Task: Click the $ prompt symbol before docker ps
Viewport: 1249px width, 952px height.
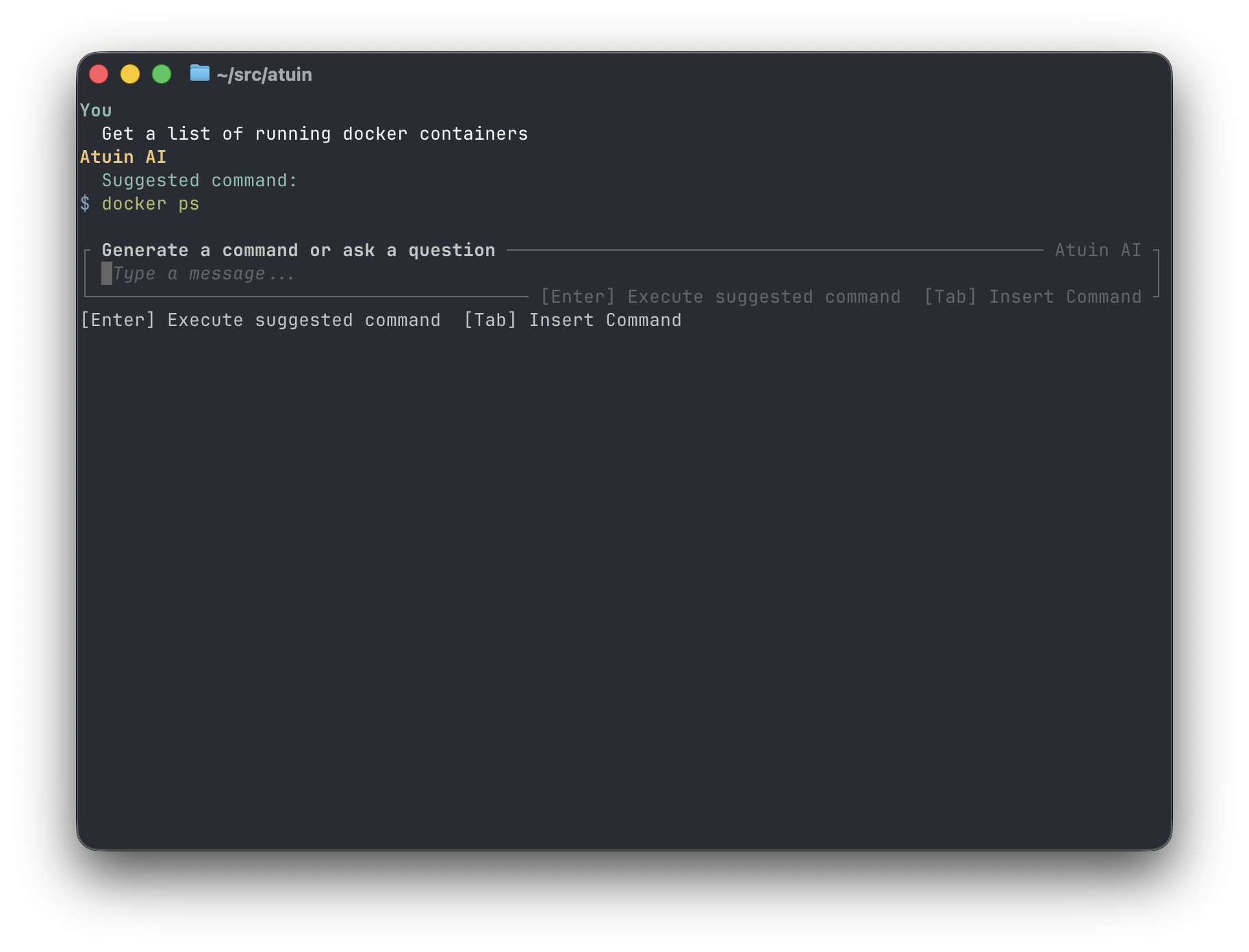Action: 85,204
